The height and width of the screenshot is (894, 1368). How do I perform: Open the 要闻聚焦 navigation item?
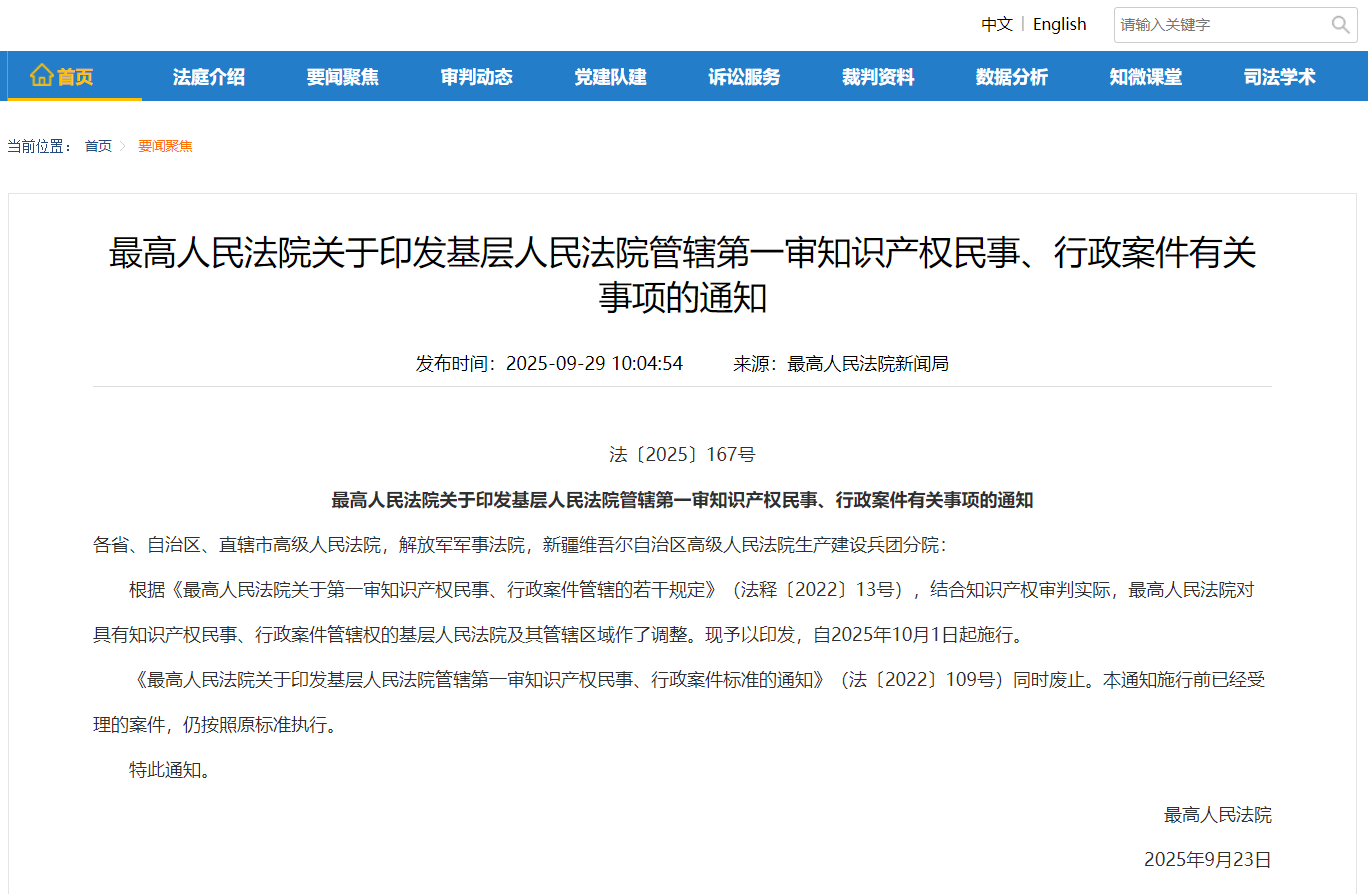[342, 77]
